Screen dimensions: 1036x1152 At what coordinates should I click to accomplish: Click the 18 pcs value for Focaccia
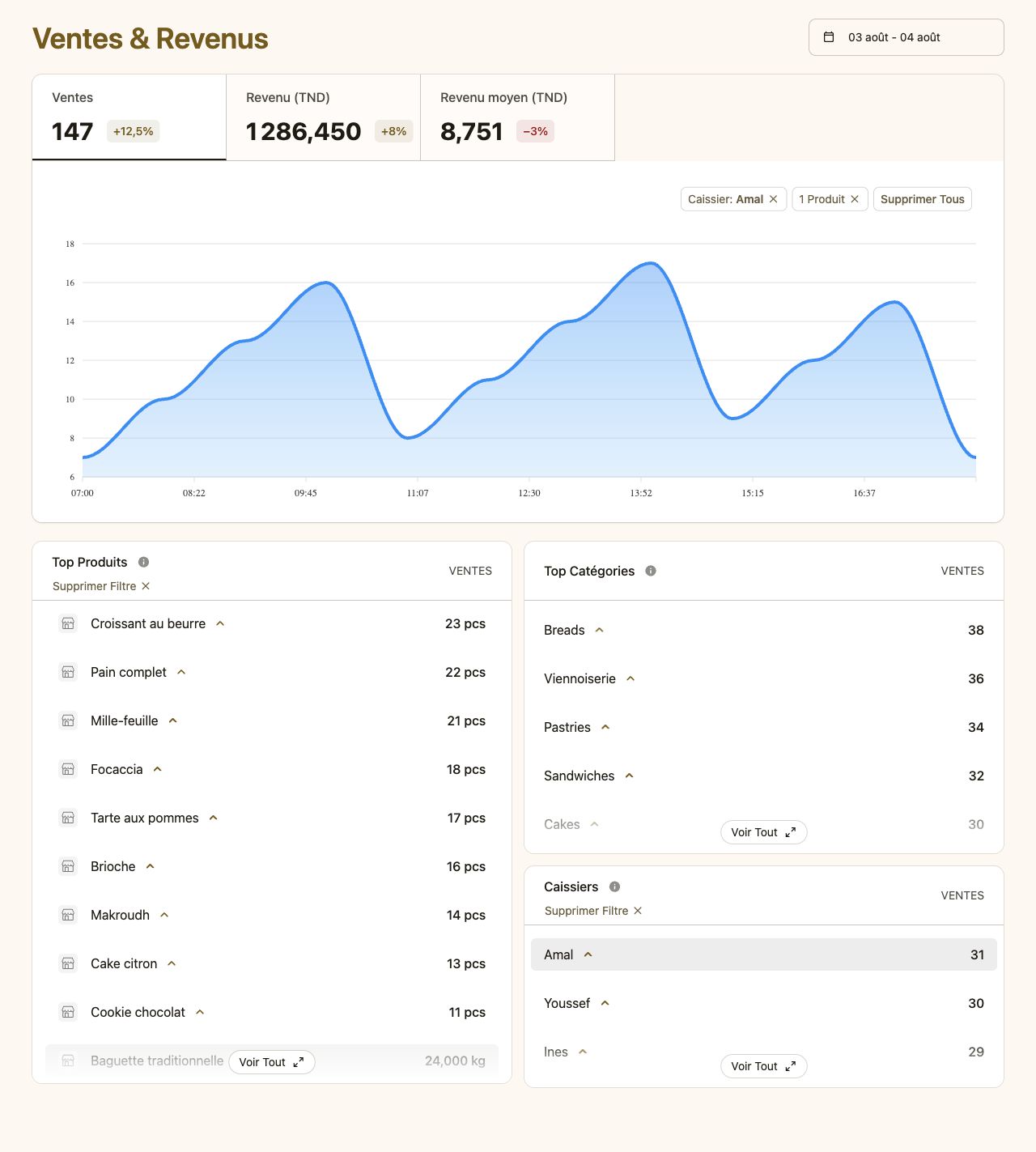pyautogui.click(x=466, y=769)
